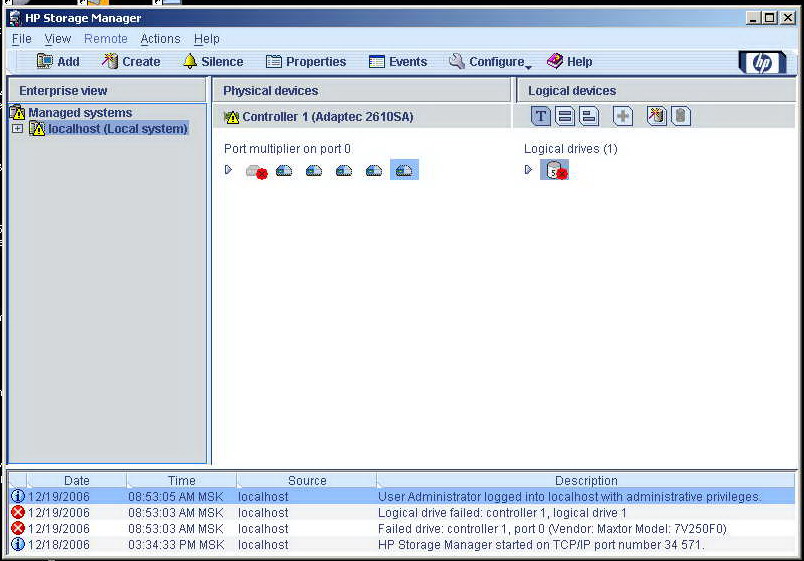The width and height of the screenshot is (804, 561).
Task: Toggle the full size capacity view button
Action: [565, 117]
